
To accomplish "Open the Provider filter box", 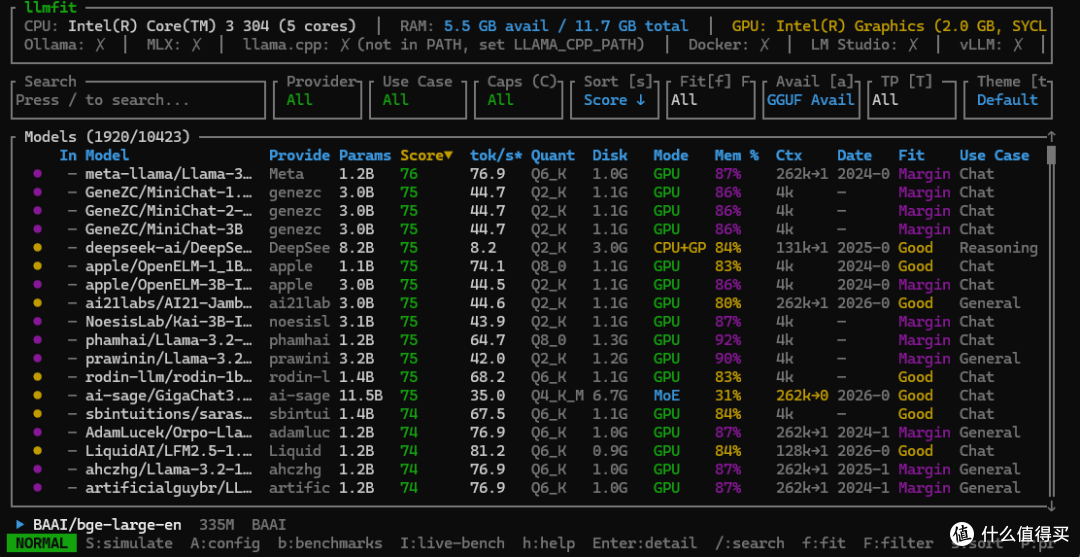I will [x=320, y=100].
